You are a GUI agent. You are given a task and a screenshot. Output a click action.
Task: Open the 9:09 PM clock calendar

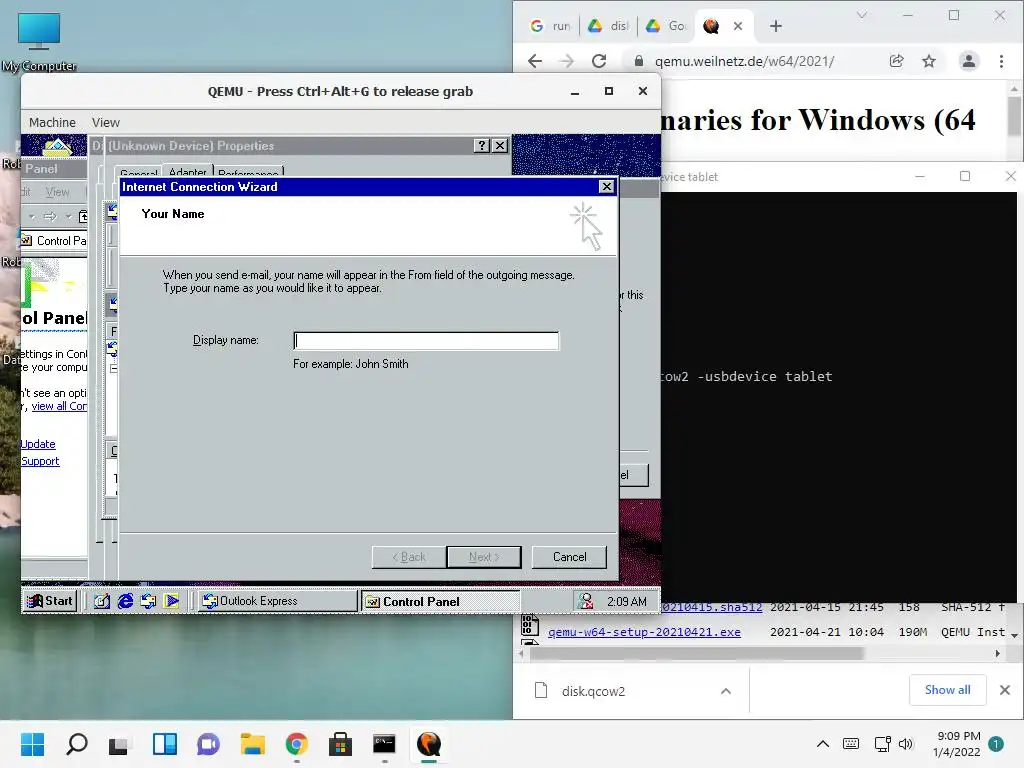(957, 744)
